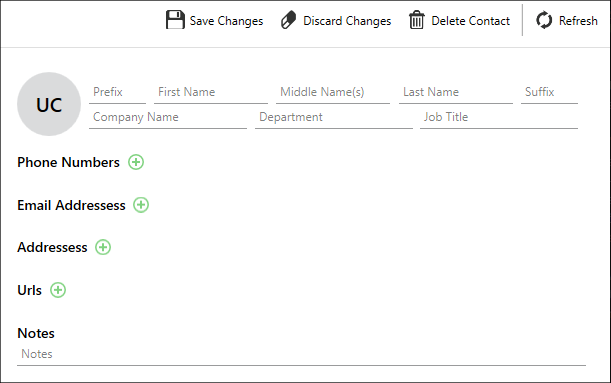Focus the Job Title field
The height and width of the screenshot is (383, 611).
point(499,118)
